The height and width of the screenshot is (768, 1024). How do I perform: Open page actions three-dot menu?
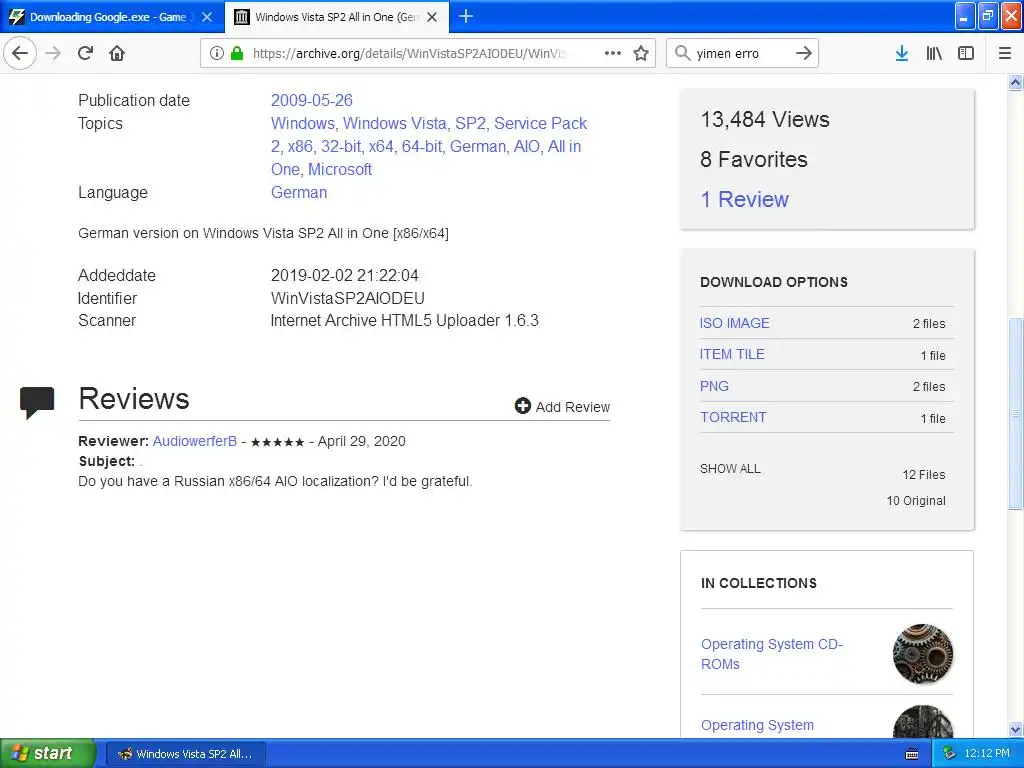pyautogui.click(x=613, y=53)
